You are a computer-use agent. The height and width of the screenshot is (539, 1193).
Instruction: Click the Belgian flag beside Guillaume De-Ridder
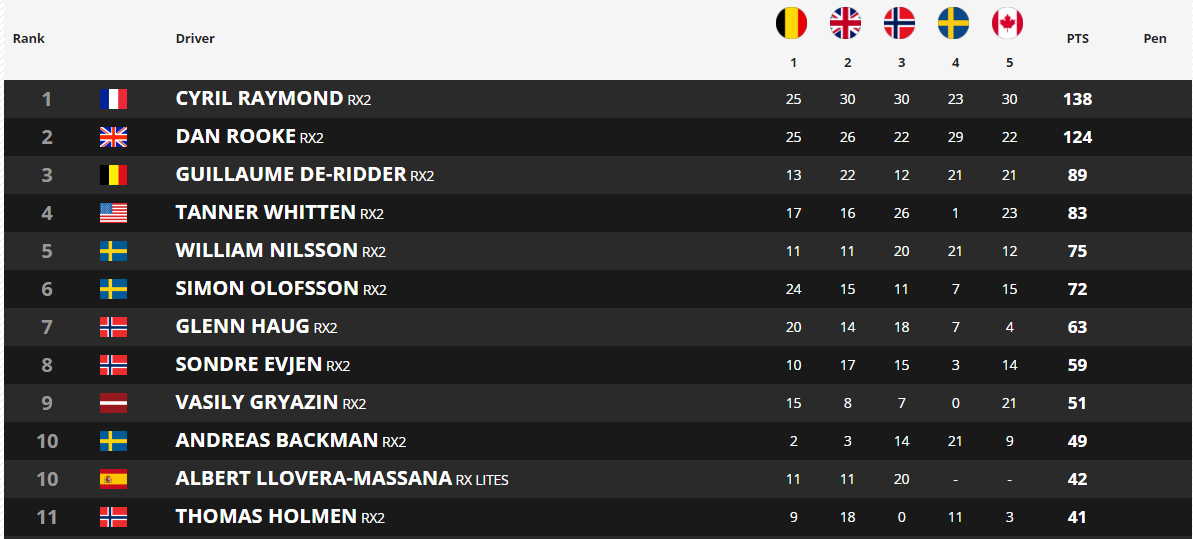[113, 175]
